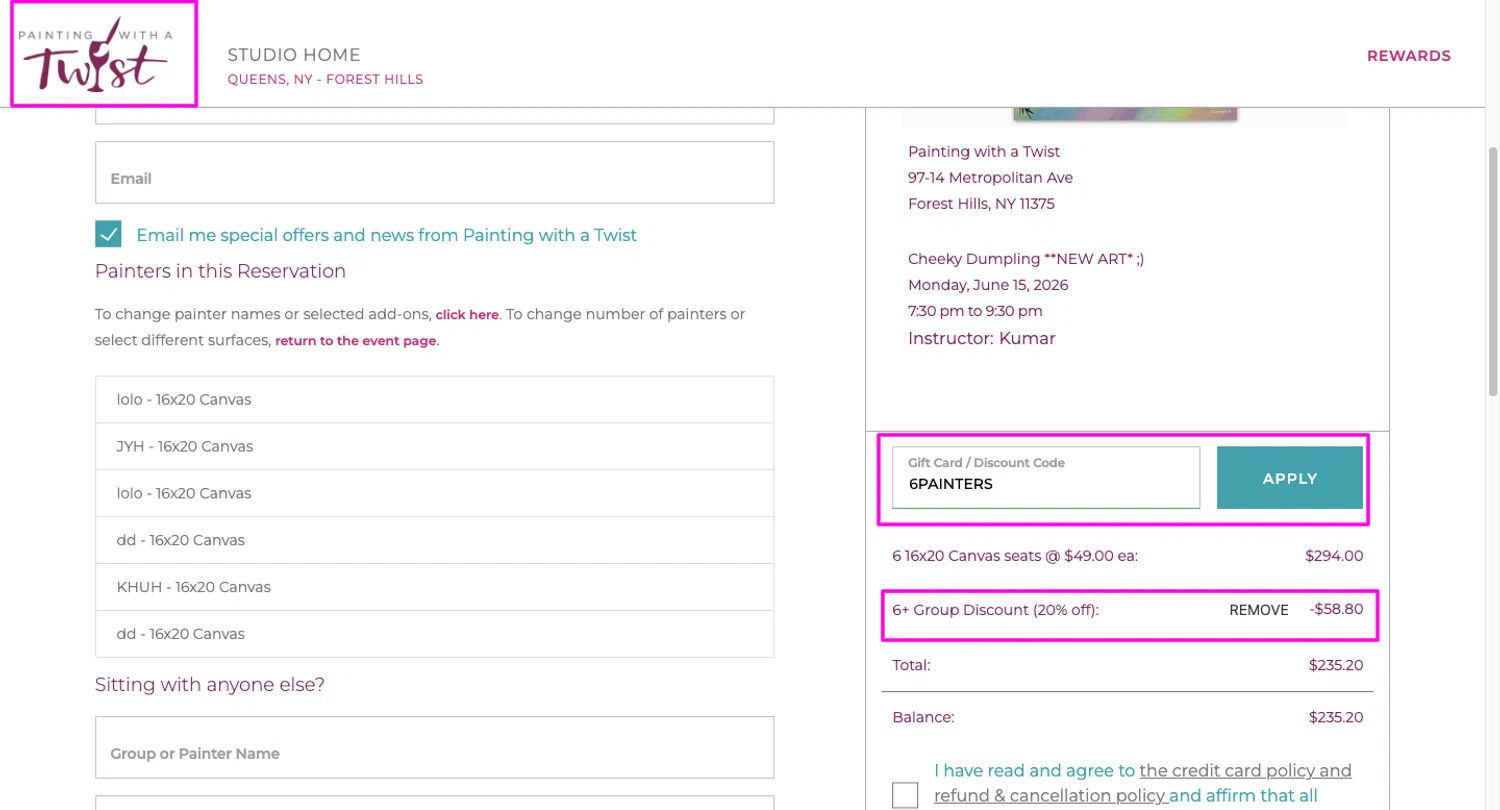Open Queens, NY - Forest Hills studio link

(325, 80)
